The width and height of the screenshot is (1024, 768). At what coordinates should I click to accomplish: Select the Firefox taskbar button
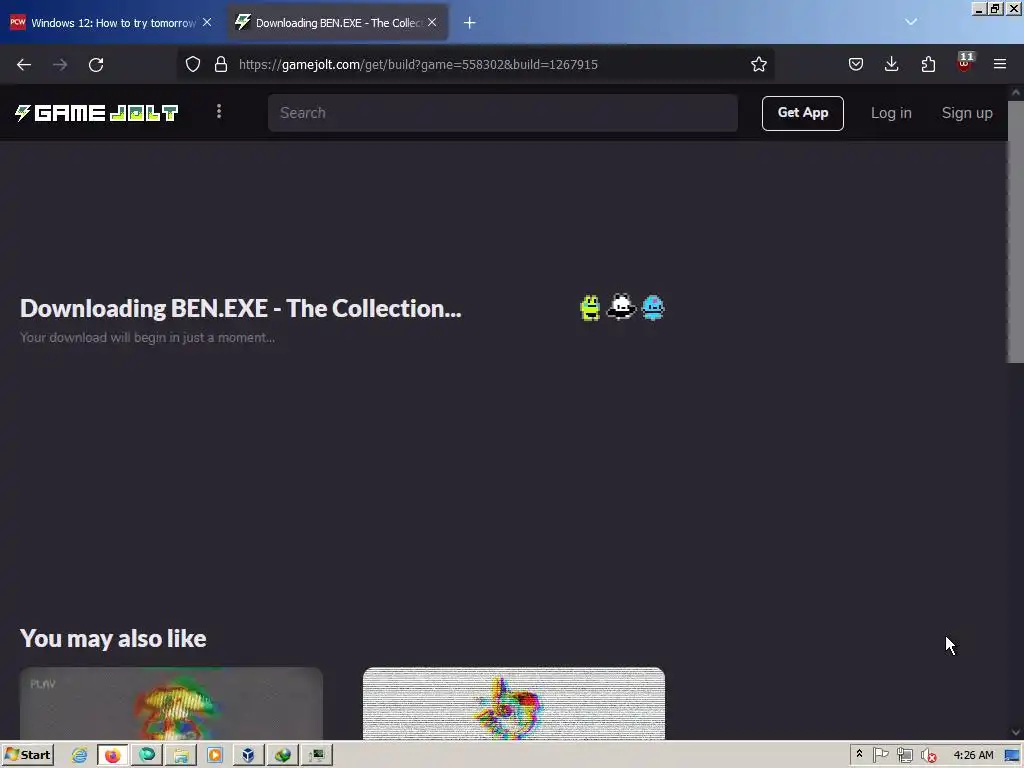[x=112, y=755]
